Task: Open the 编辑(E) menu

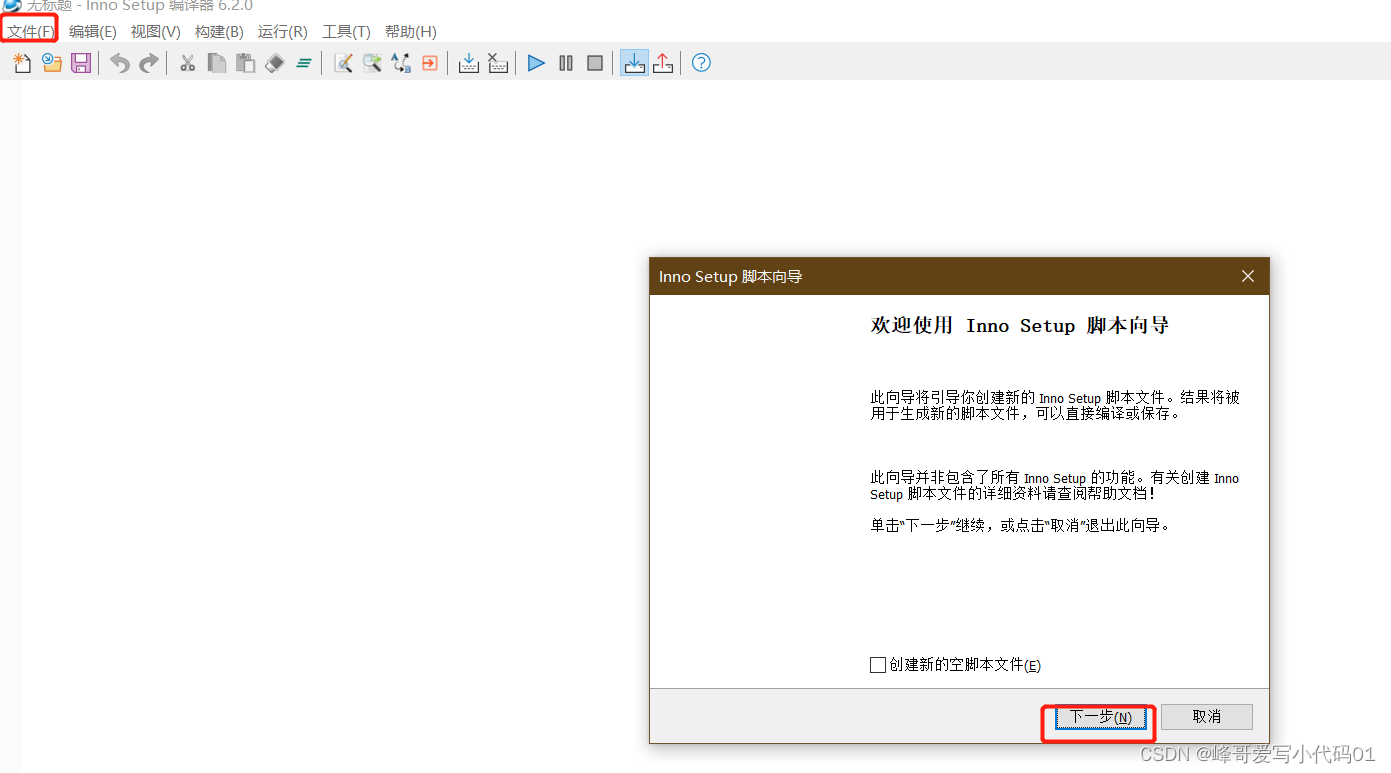Action: 93,31
